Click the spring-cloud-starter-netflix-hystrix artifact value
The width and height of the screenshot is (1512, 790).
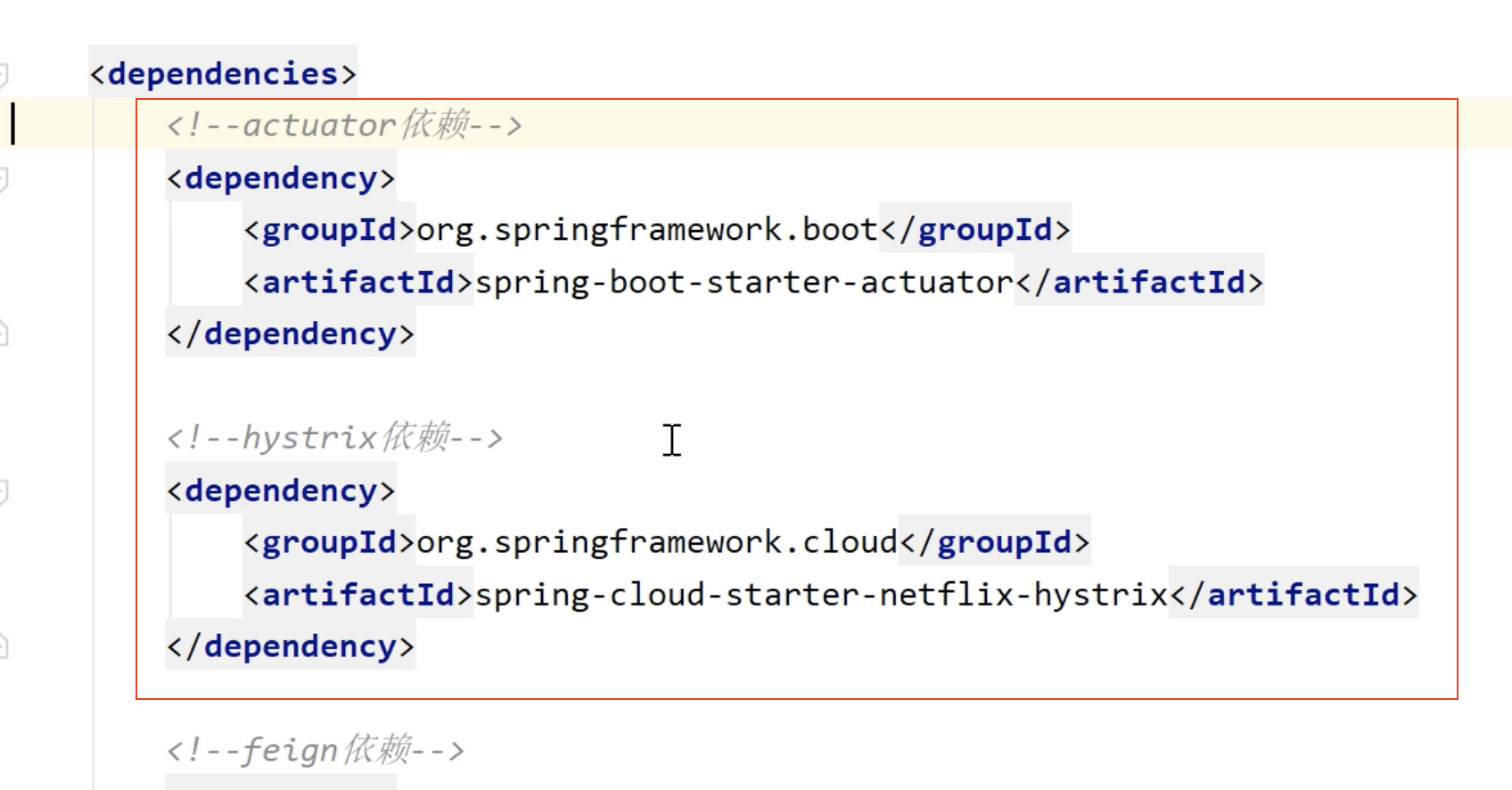821,594
